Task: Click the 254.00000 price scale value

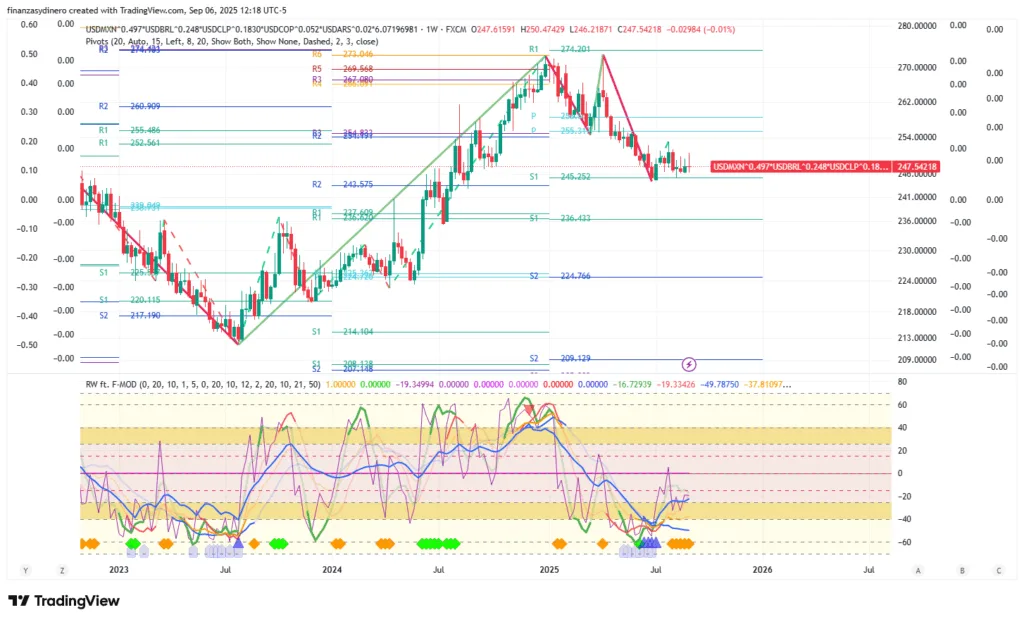Action: 917,137
